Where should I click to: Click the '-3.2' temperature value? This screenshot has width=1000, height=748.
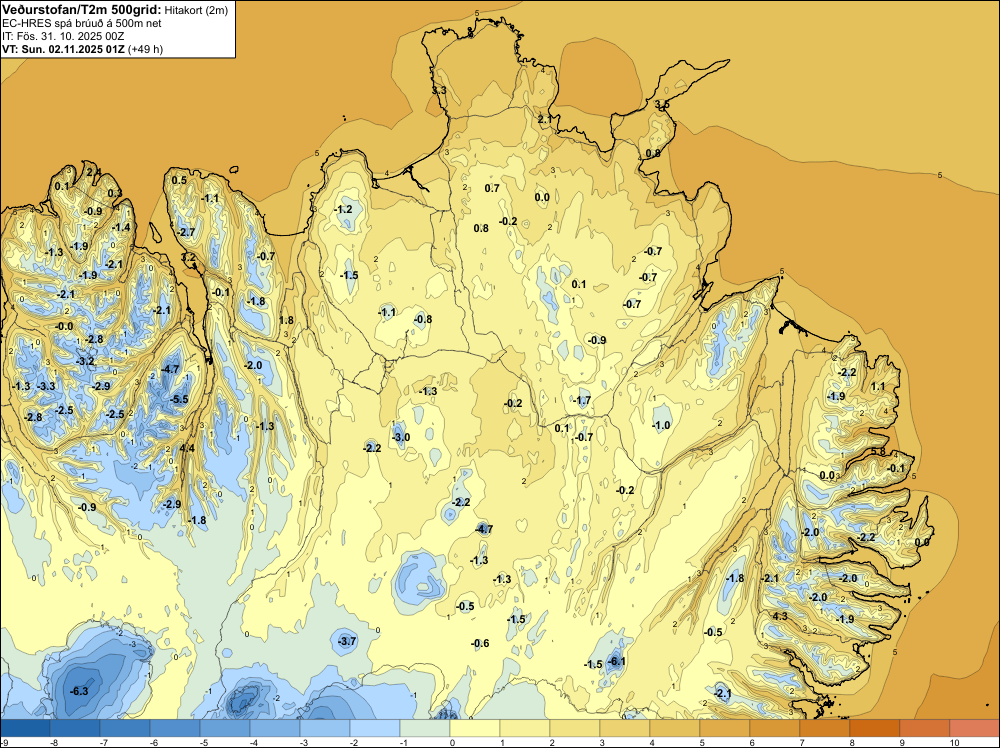pyautogui.click(x=85, y=361)
